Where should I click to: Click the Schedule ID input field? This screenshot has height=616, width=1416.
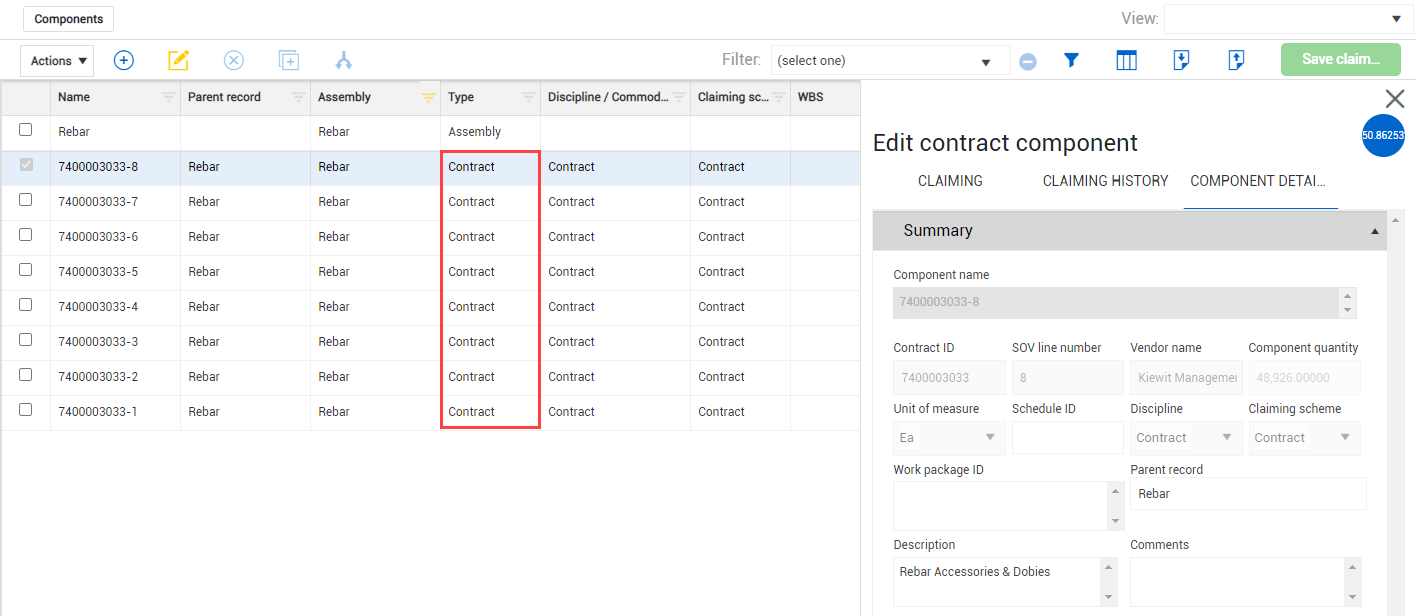1067,438
